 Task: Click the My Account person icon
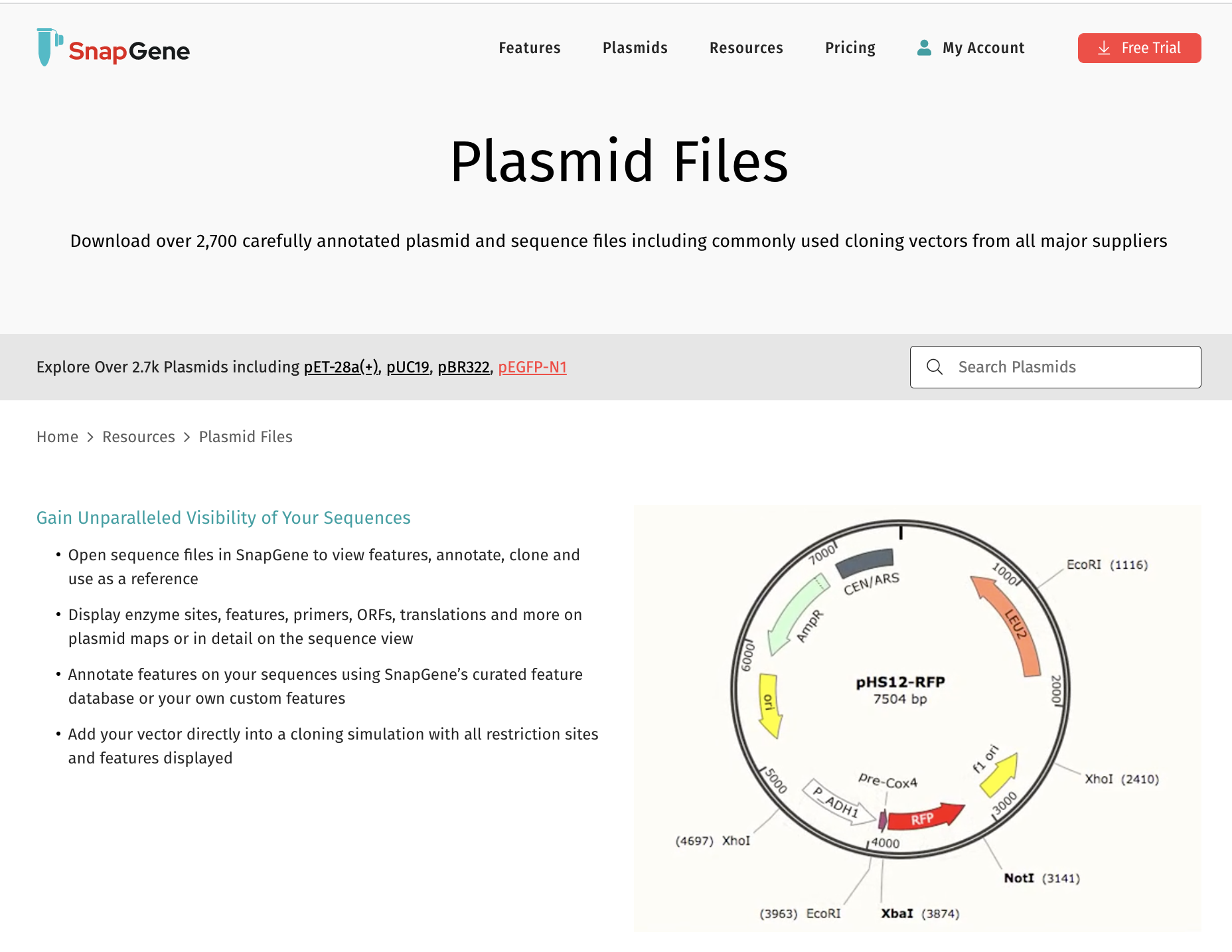click(x=924, y=47)
